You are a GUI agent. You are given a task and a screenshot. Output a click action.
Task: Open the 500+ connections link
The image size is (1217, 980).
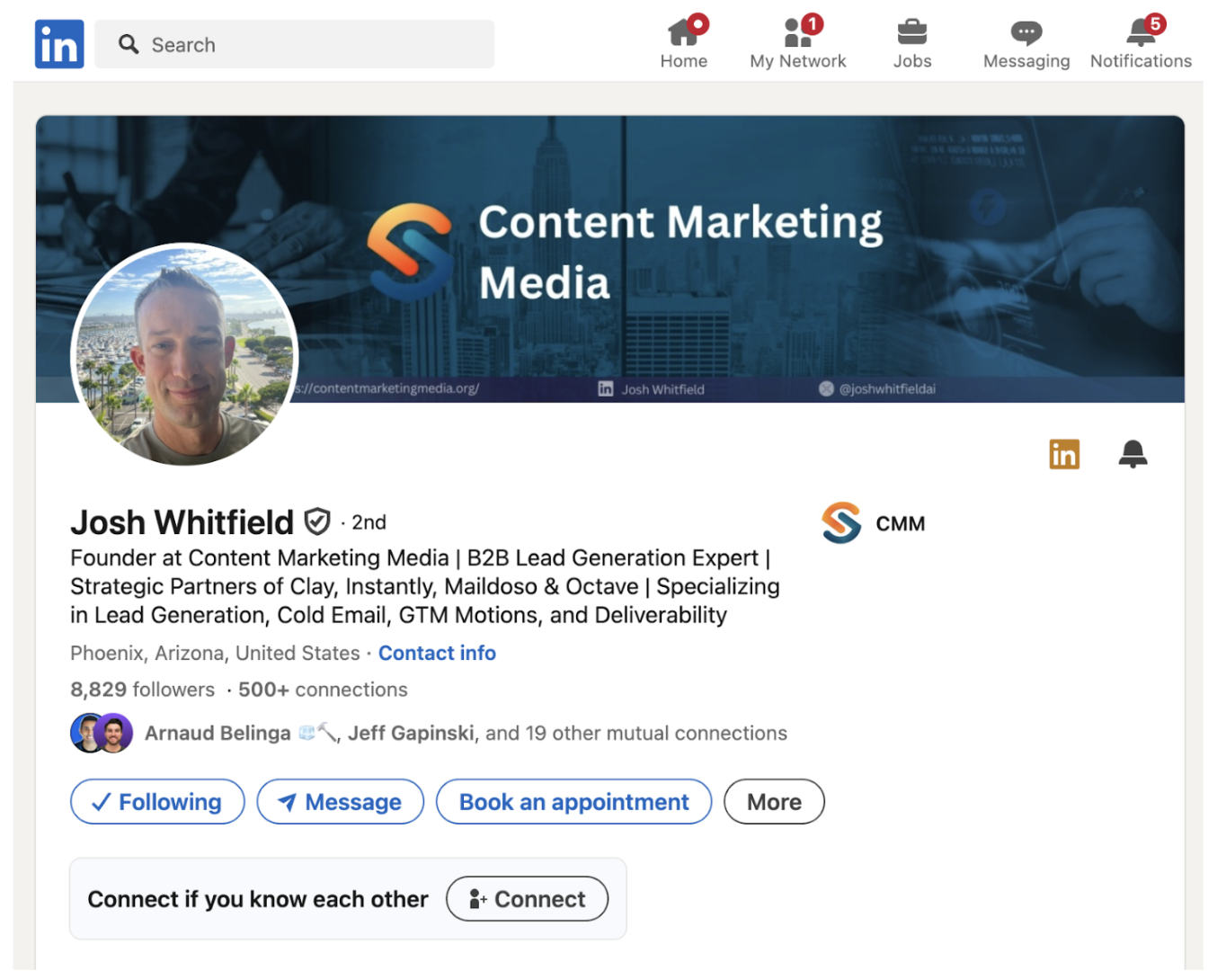point(323,690)
